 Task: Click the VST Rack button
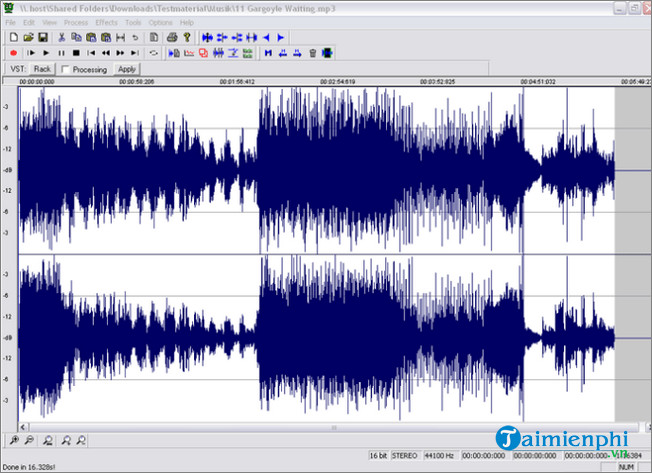tap(42, 69)
